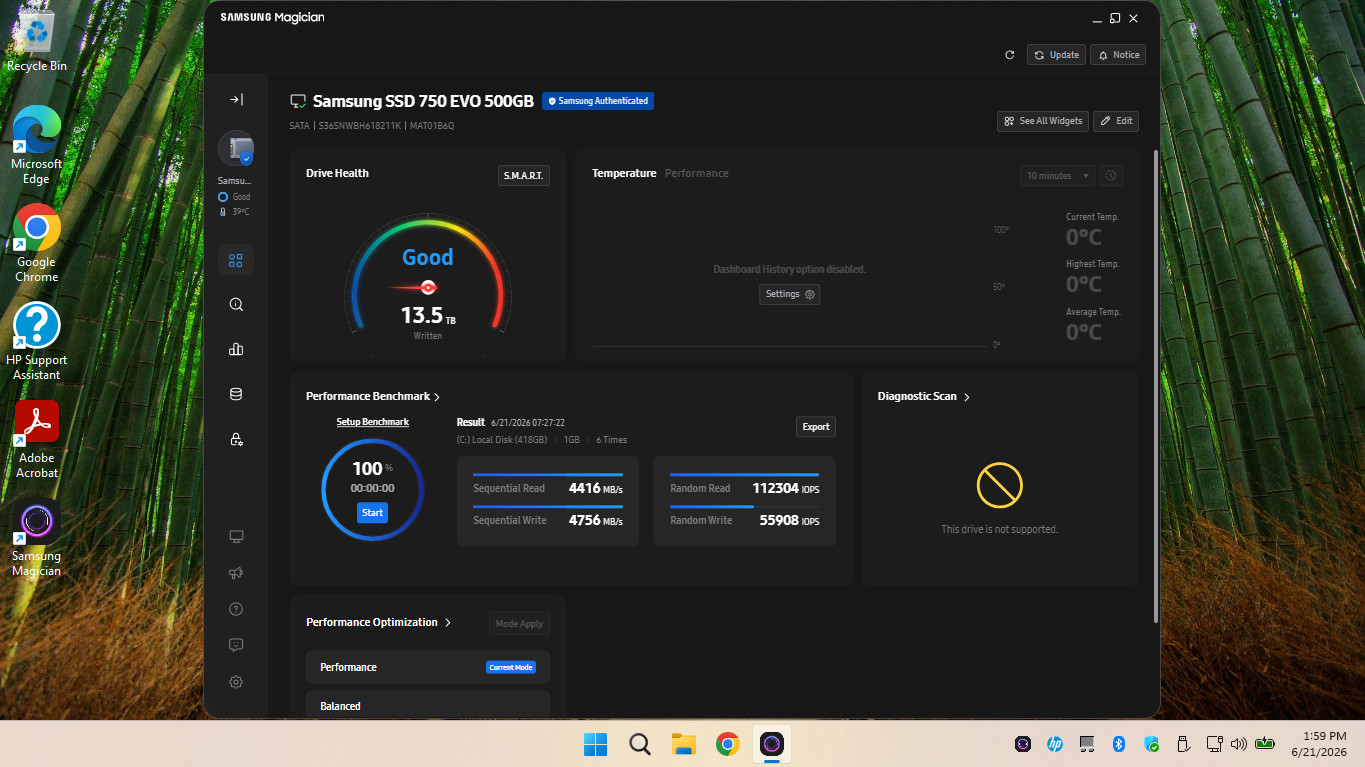Image resolution: width=1365 pixels, height=767 pixels.
Task: Click the Sequential Read 4416 MB/s value
Action: 596,489
